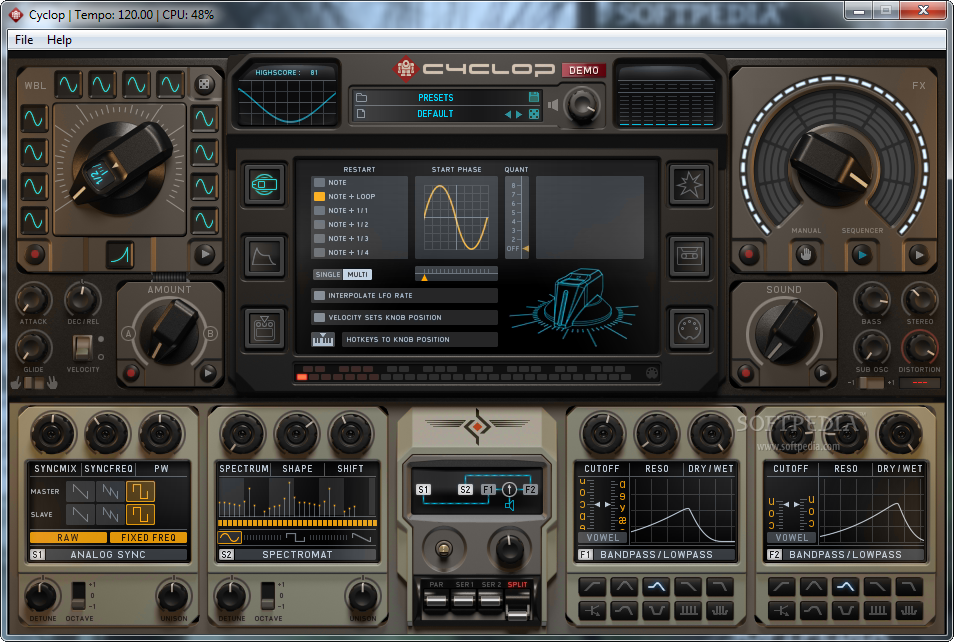Click the SOUND record button
The height and width of the screenshot is (642, 954).
point(745,372)
